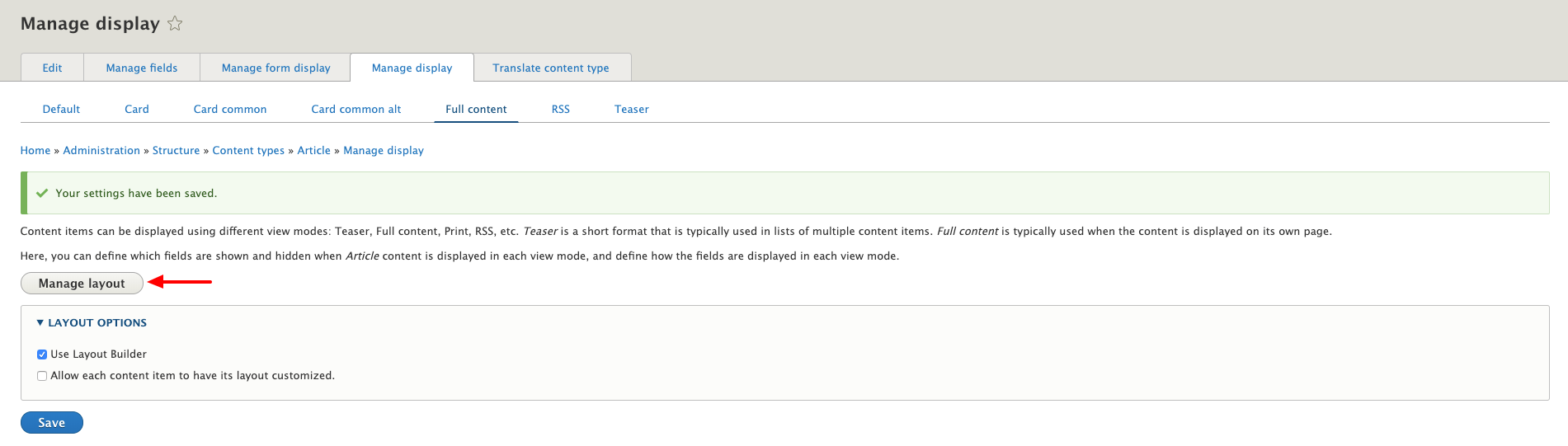1568x446 pixels.
Task: Open Card common alt view mode
Action: click(x=356, y=109)
